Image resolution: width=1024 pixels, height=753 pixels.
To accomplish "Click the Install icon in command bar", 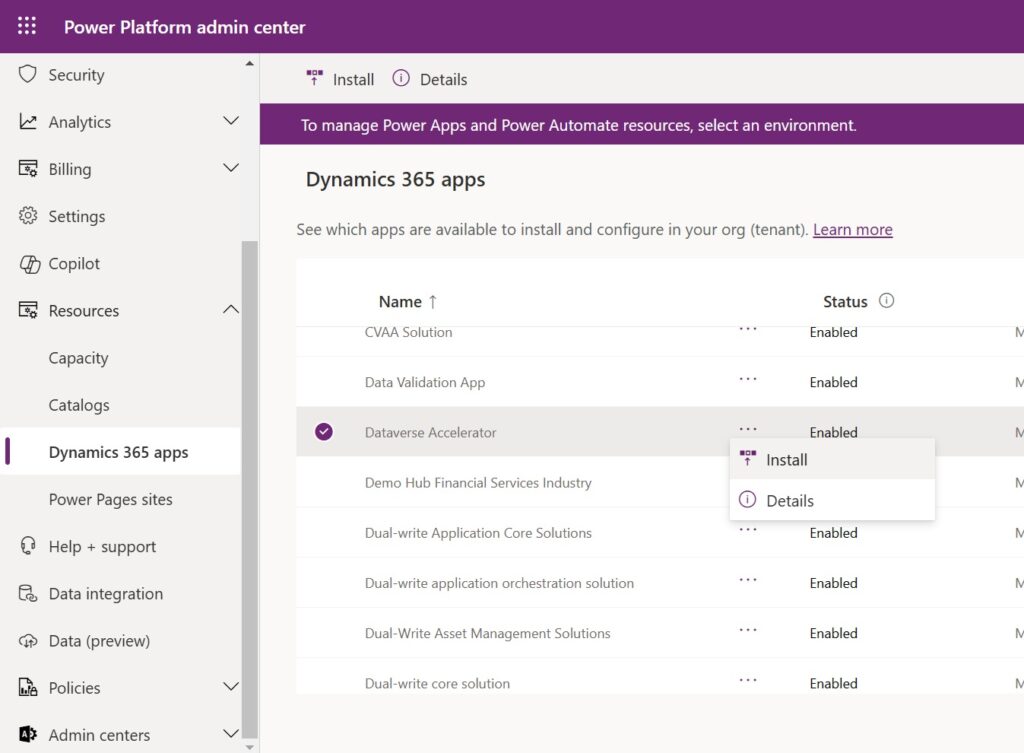I will pyautogui.click(x=315, y=78).
